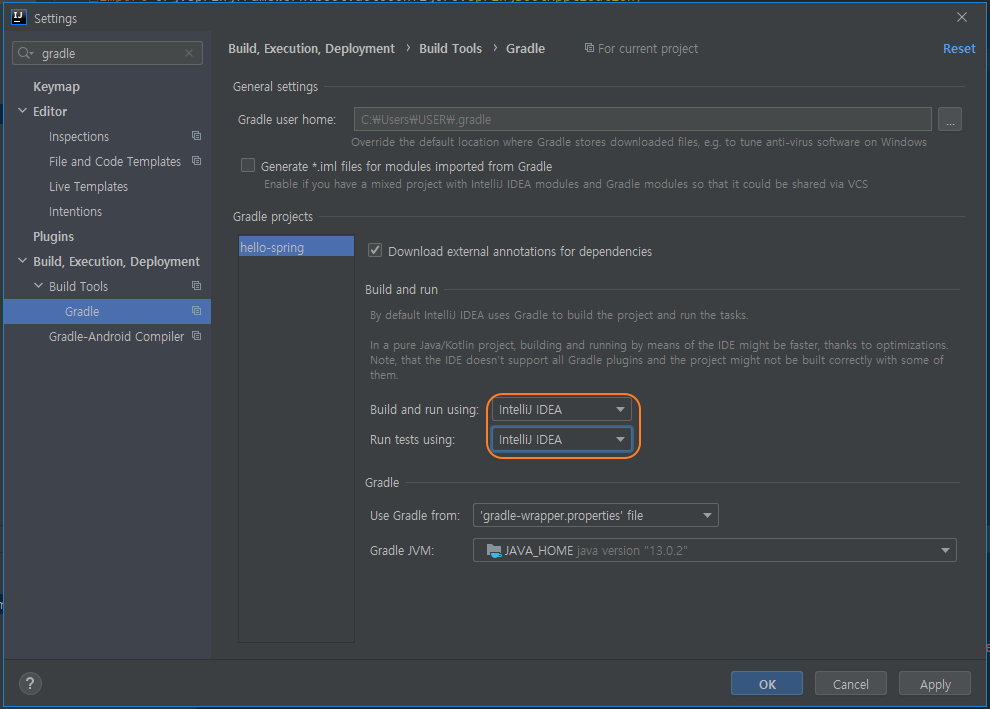Open the Build and run using dropdown
Image resolution: width=990 pixels, height=709 pixels.
click(x=561, y=410)
